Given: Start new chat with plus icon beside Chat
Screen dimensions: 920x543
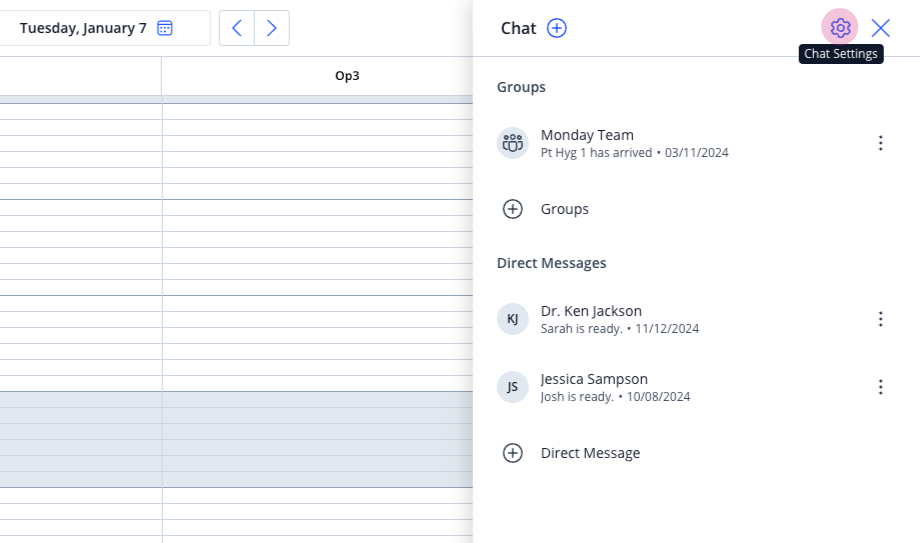Looking at the screenshot, I should pos(557,28).
